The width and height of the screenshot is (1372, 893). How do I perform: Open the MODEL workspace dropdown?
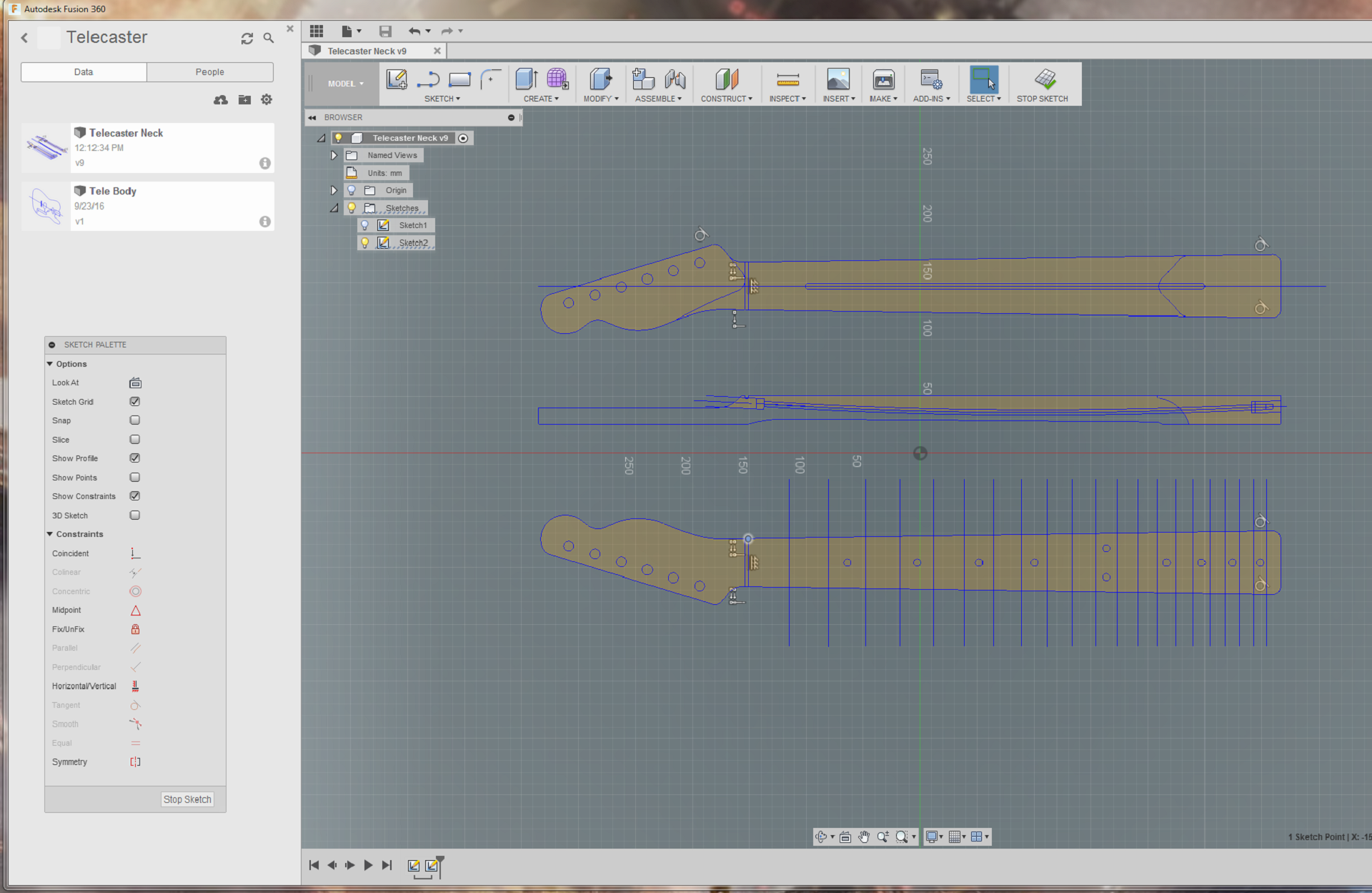point(346,84)
